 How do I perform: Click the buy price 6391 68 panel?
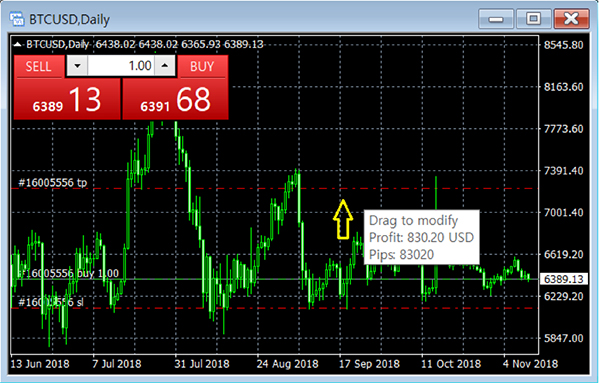pos(175,99)
